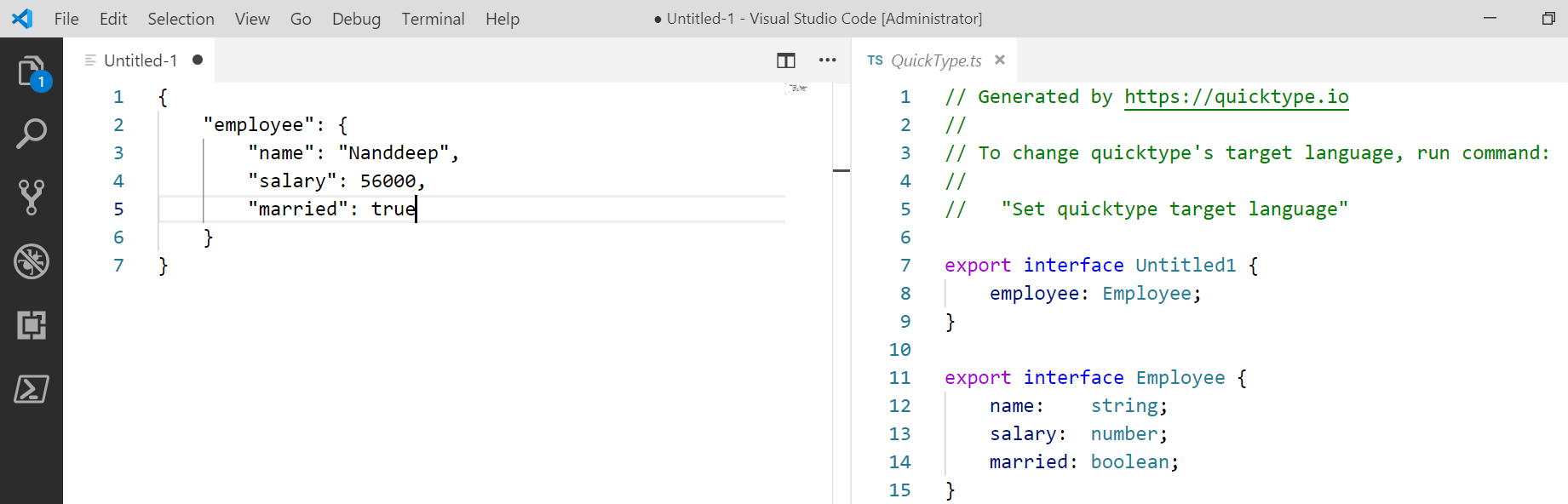Open the Selection menu
Viewport: 1568px width, 504px height.
[181, 19]
